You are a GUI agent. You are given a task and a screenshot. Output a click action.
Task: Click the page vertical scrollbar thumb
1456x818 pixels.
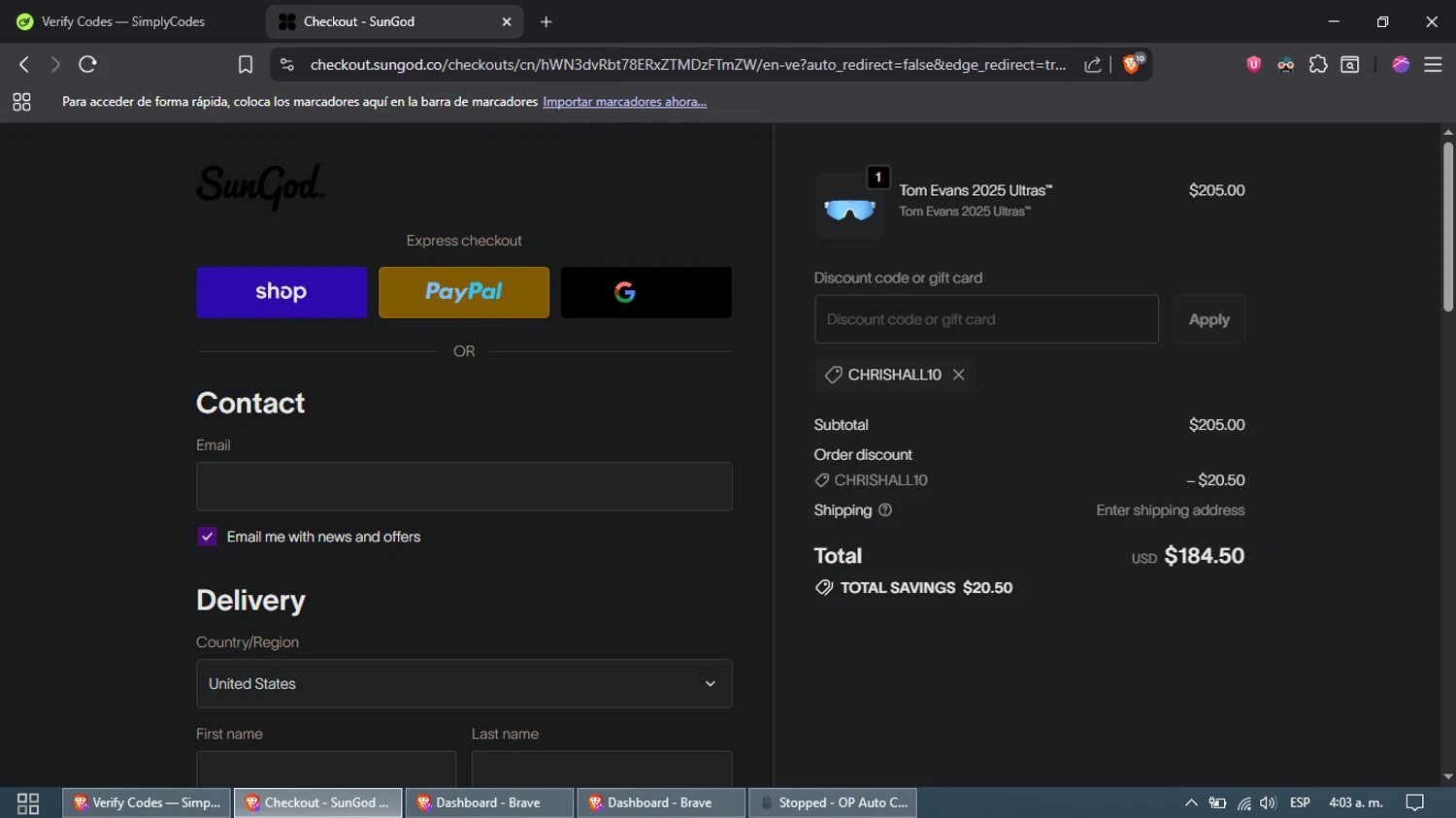(x=1447, y=226)
